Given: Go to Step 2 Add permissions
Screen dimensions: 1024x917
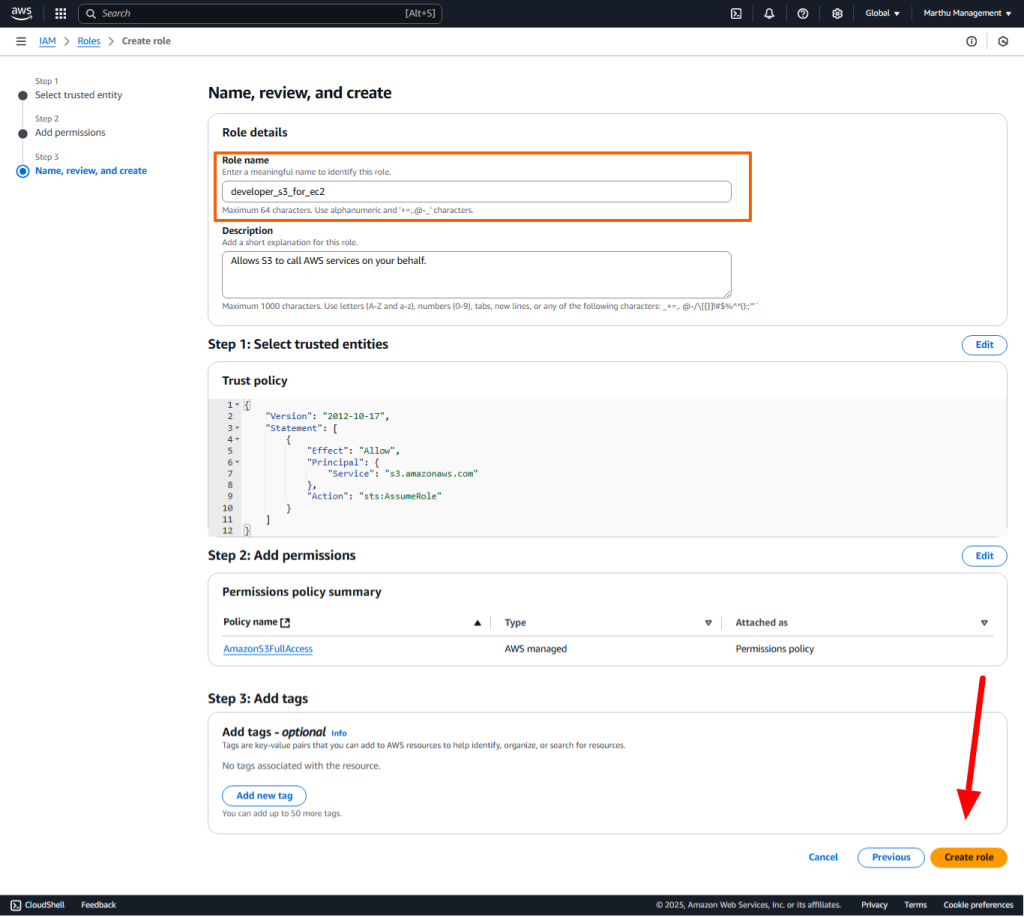Looking at the screenshot, I should point(70,132).
